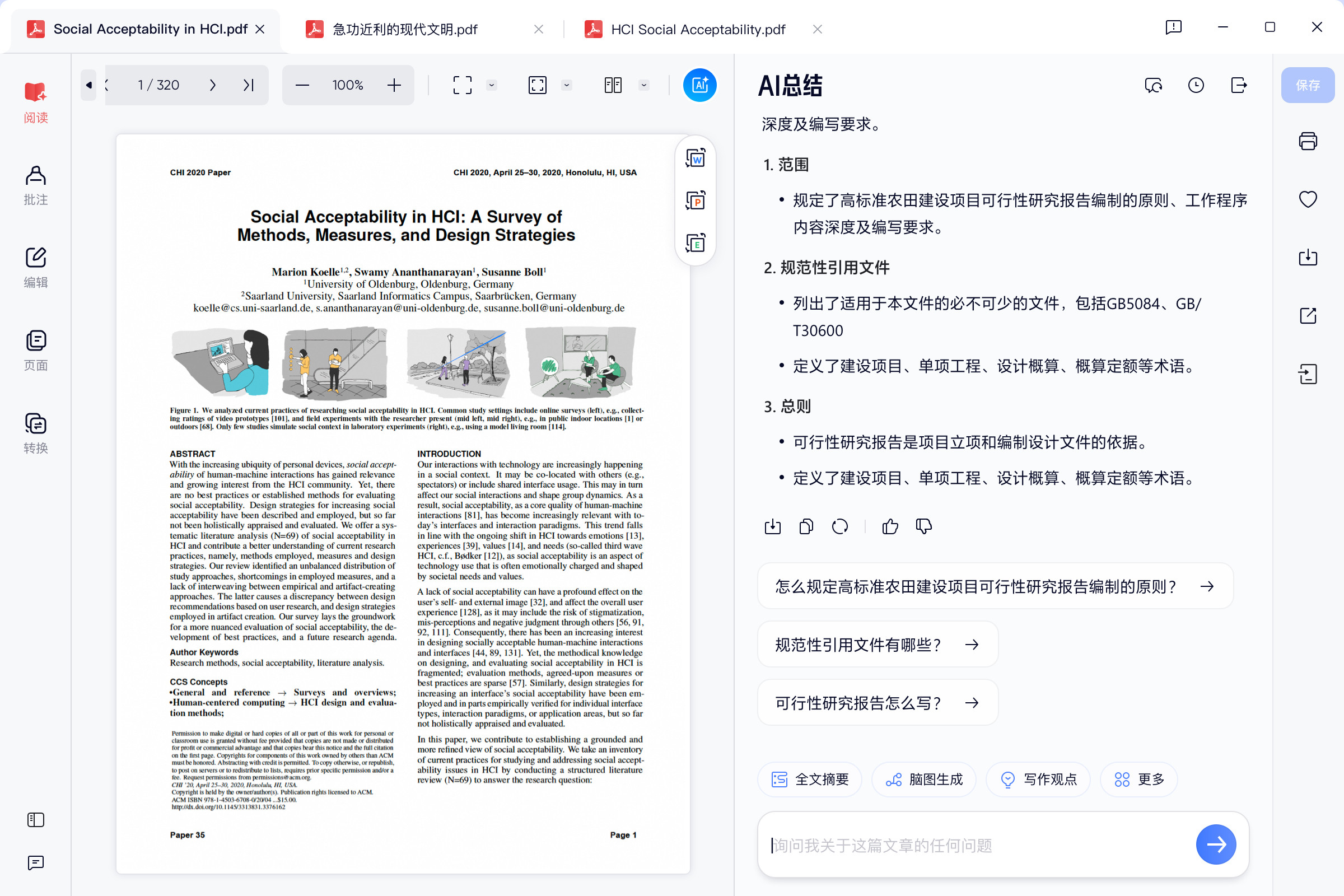Thumbs down the AI summary
Screen dimensions: 1344x896
[924, 526]
